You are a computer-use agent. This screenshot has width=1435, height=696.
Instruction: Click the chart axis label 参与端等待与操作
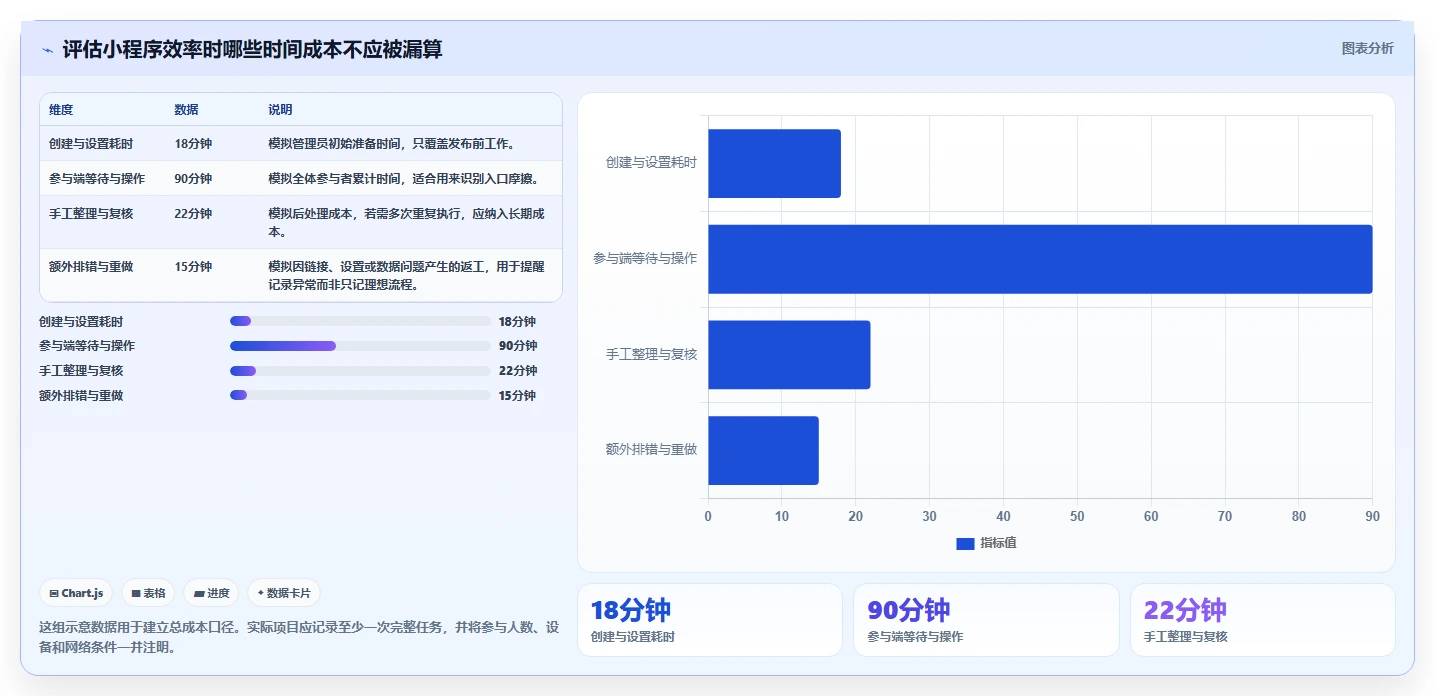[x=645, y=258]
